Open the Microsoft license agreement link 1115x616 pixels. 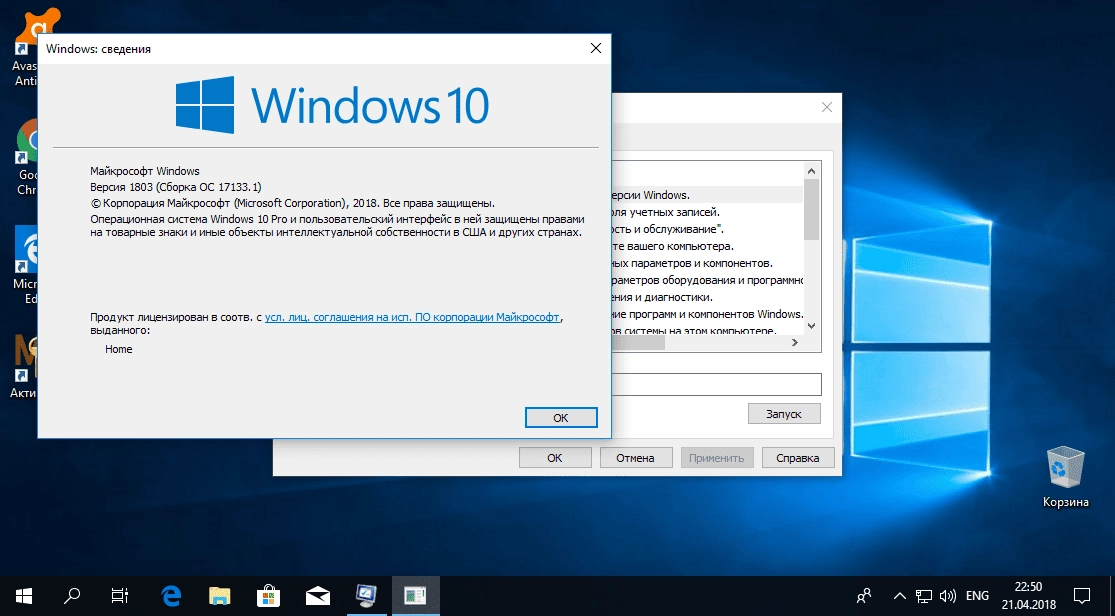pyautogui.click(x=412, y=317)
